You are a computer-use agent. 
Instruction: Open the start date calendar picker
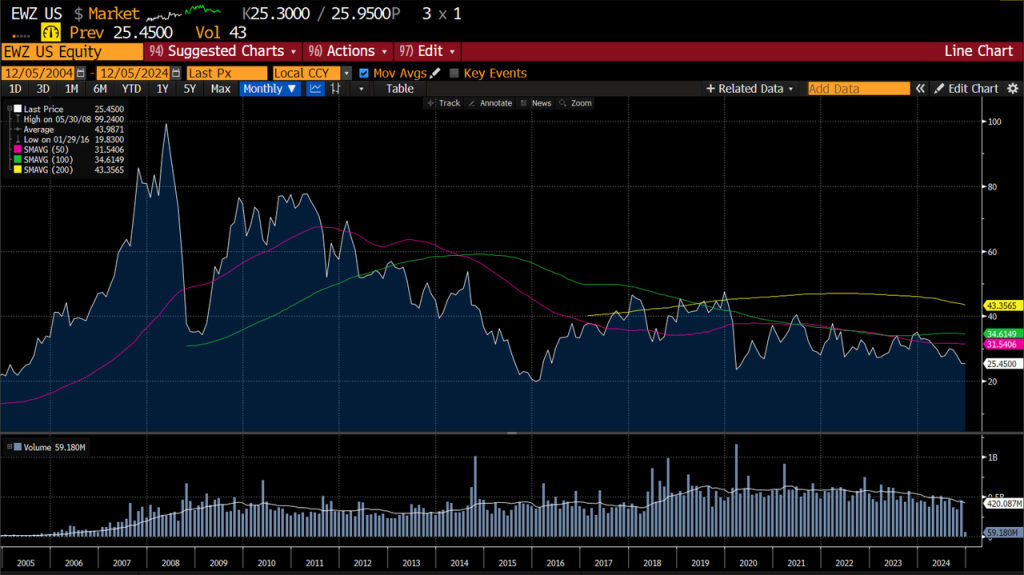81,73
